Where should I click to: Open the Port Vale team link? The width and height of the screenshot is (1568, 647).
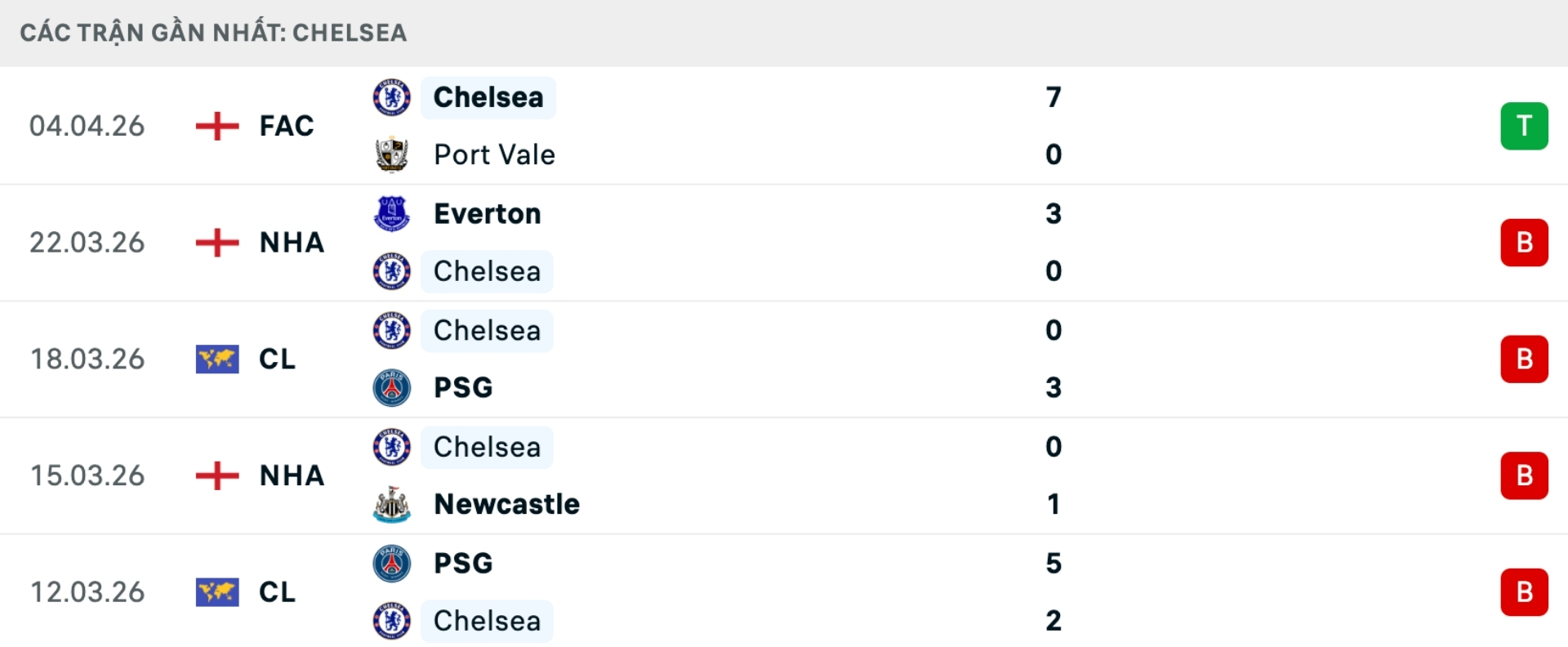494,154
